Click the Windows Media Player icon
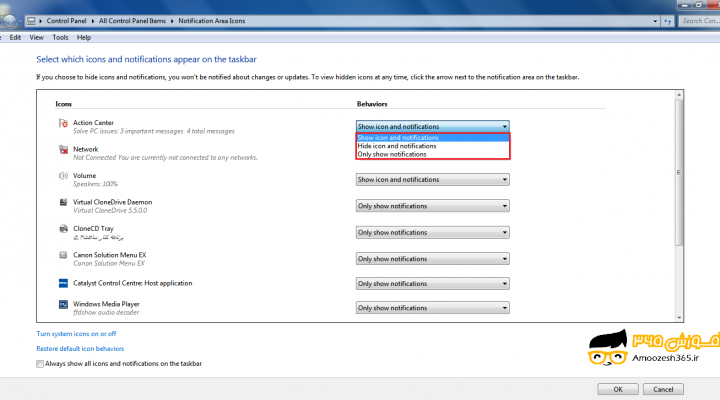Image resolution: width=720 pixels, height=400 pixels. click(63, 304)
